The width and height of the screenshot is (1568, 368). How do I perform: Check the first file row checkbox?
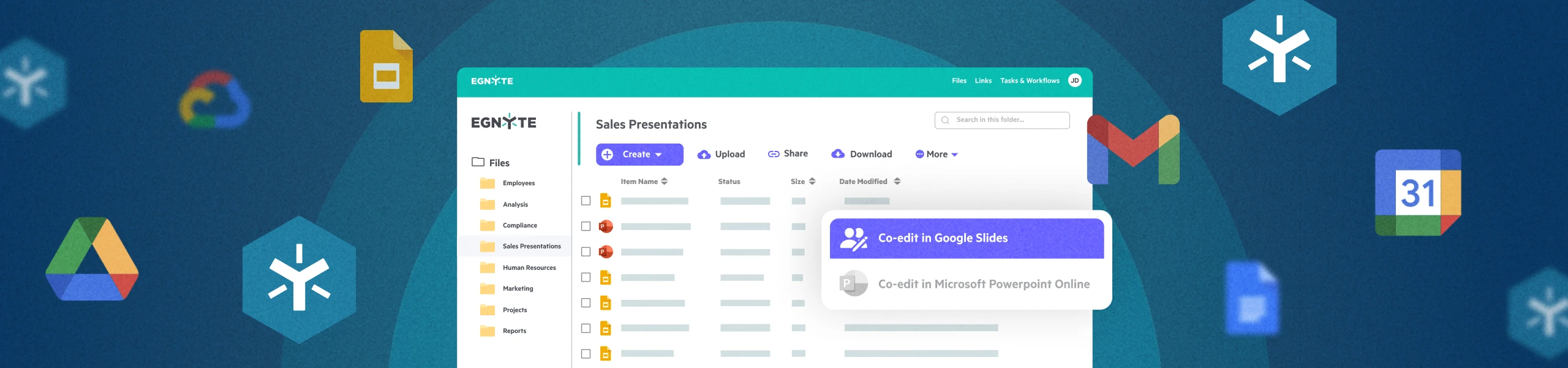coord(586,201)
